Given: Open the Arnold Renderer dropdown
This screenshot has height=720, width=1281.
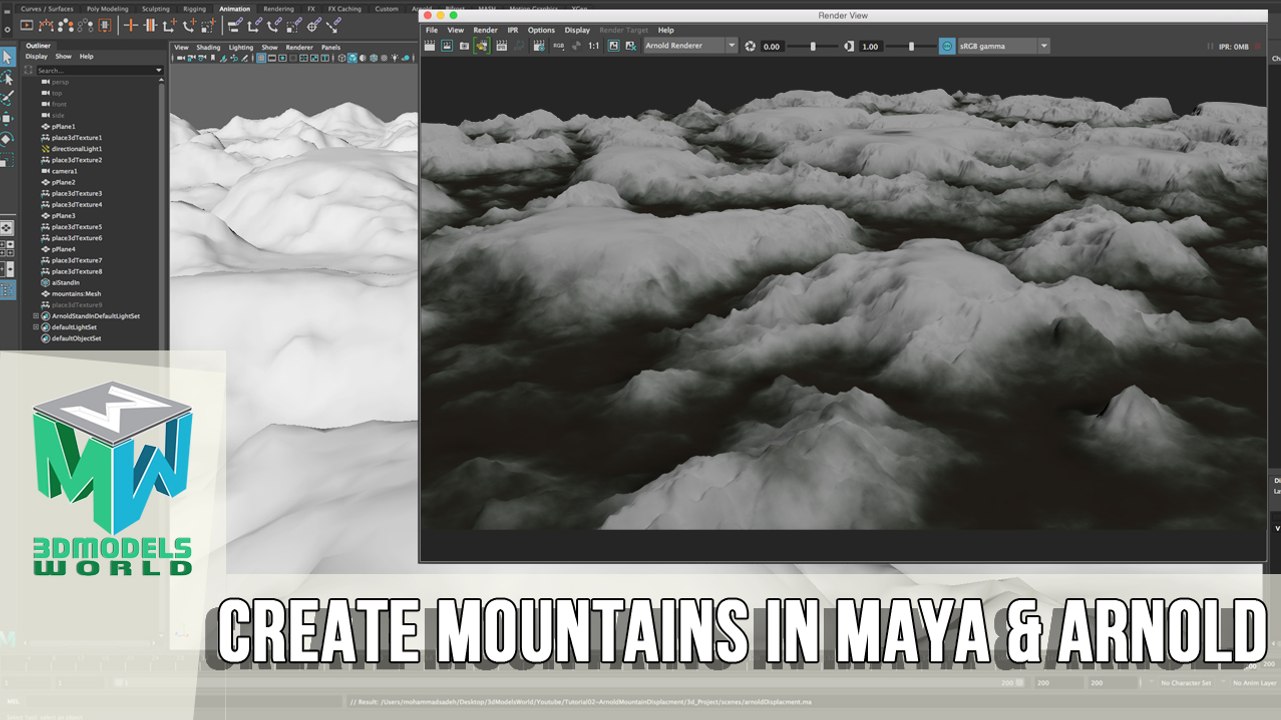Looking at the screenshot, I should point(690,46).
